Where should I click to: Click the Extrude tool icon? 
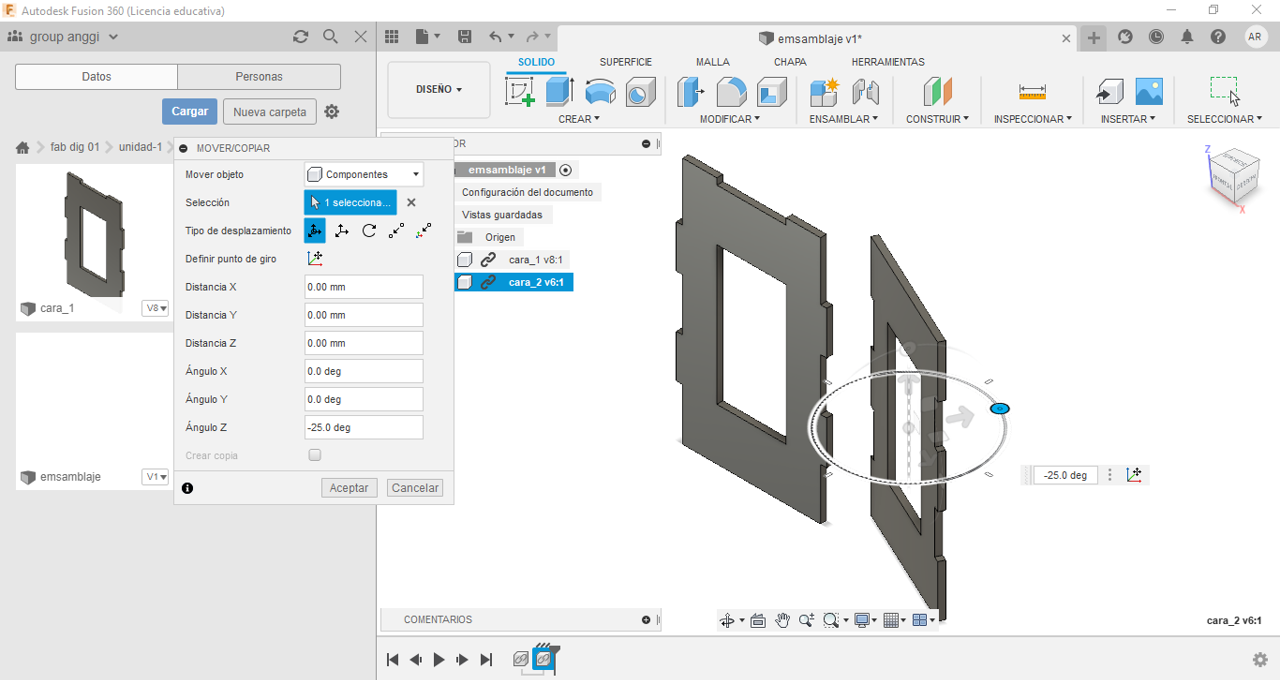click(x=559, y=92)
